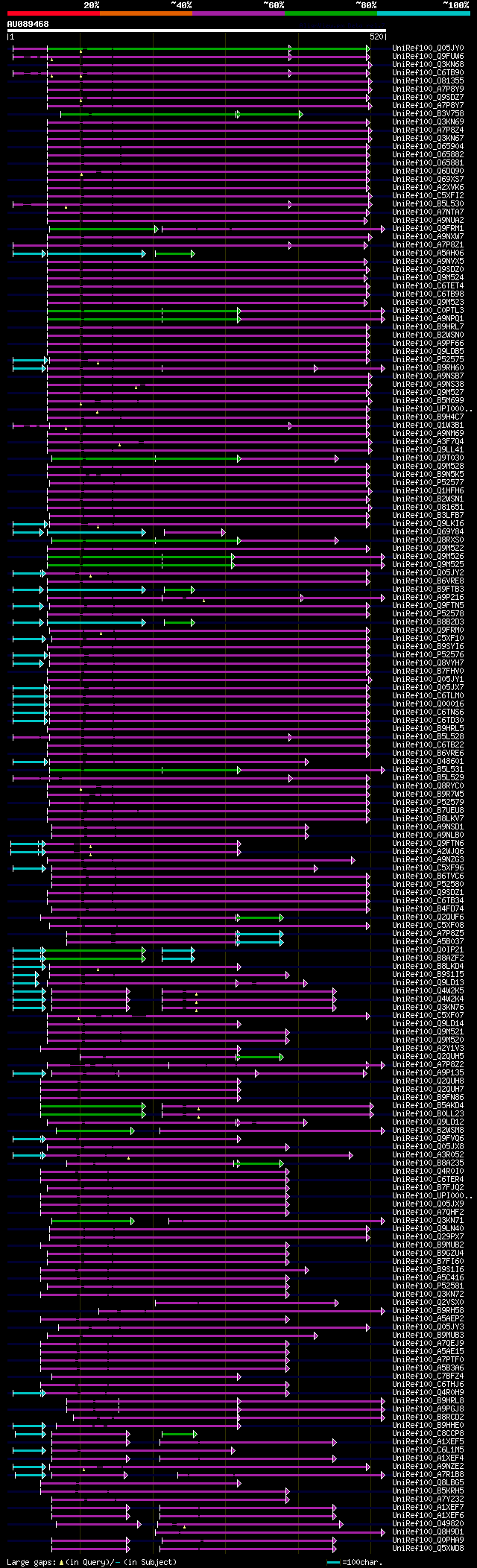This screenshot has height=1568, width=477.
Task: Click the cyan ~100% identity legend bar
Action: (x=423, y=13)
